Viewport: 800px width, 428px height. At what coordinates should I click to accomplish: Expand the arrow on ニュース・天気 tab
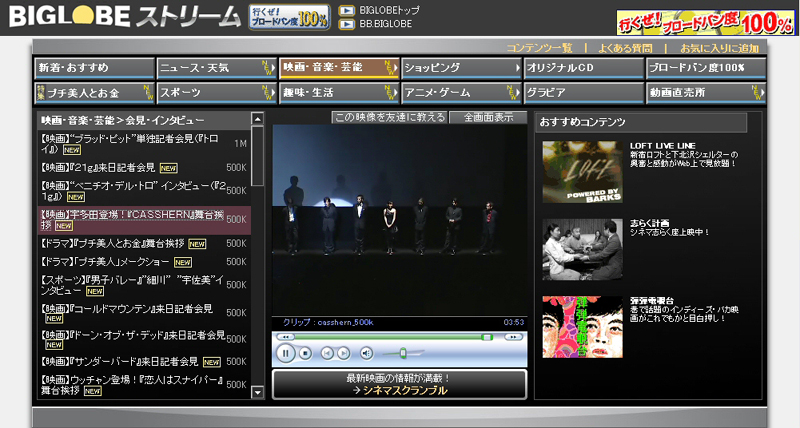pyautogui.click(x=272, y=68)
